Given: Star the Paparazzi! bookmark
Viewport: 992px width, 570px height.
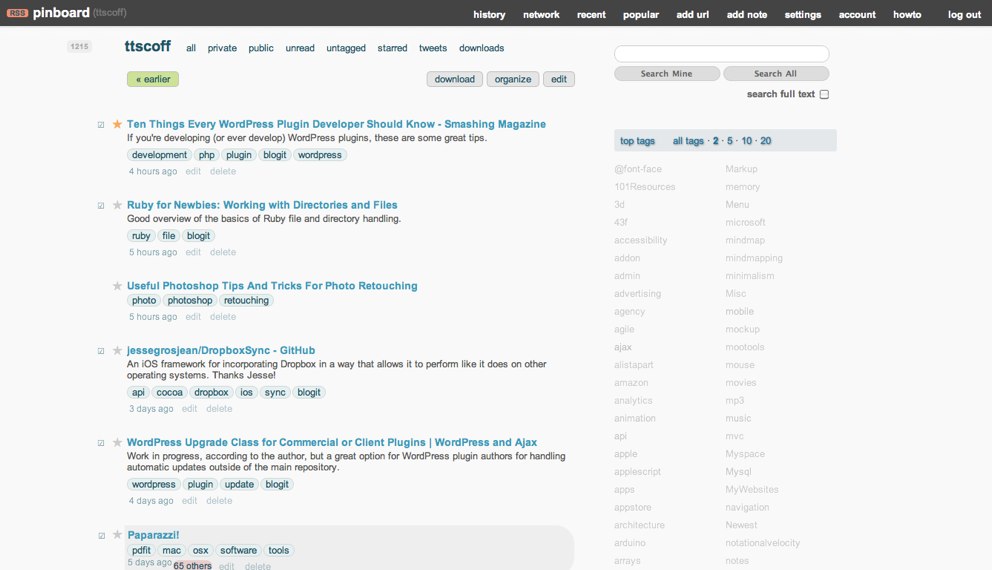Looking at the screenshot, I should tap(117, 535).
